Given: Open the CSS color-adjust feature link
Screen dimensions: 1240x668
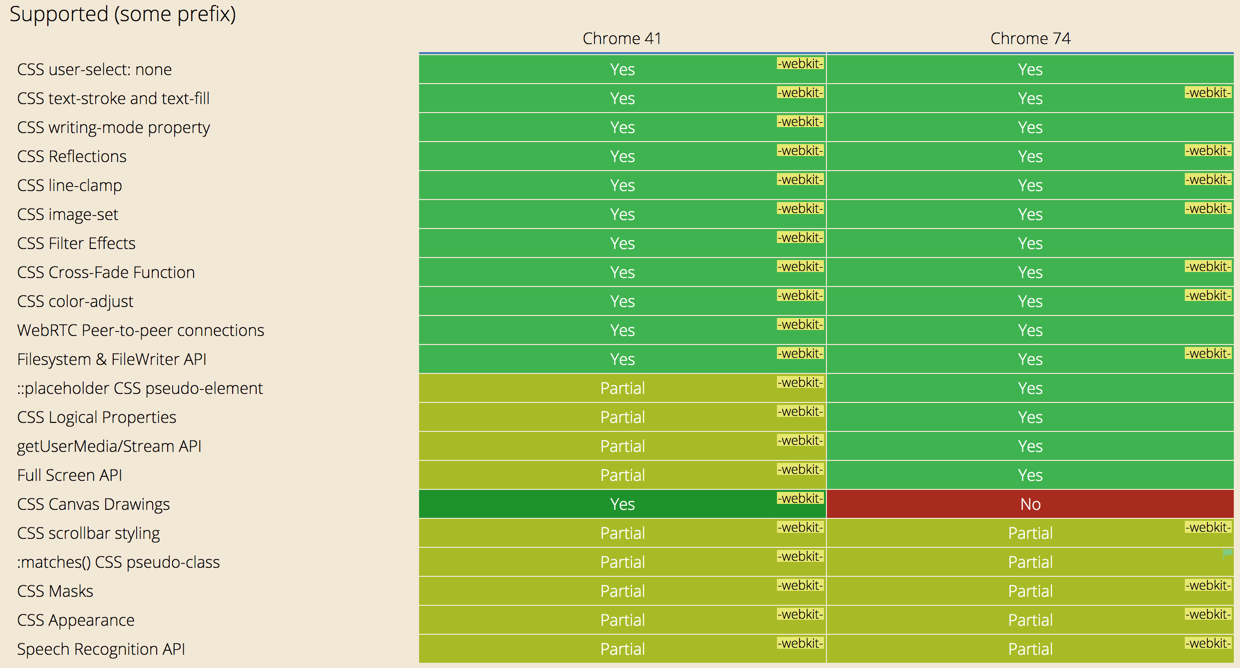Looking at the screenshot, I should point(75,302).
